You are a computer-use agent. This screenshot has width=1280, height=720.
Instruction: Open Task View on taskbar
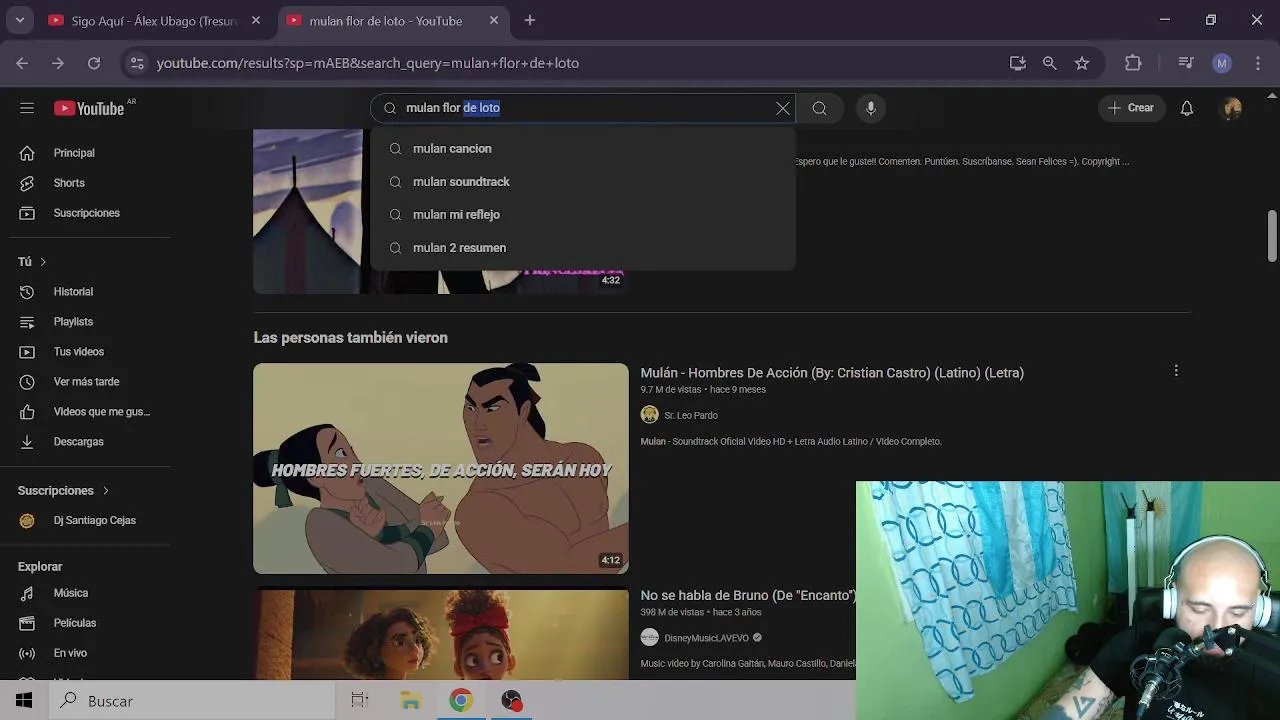click(x=360, y=701)
